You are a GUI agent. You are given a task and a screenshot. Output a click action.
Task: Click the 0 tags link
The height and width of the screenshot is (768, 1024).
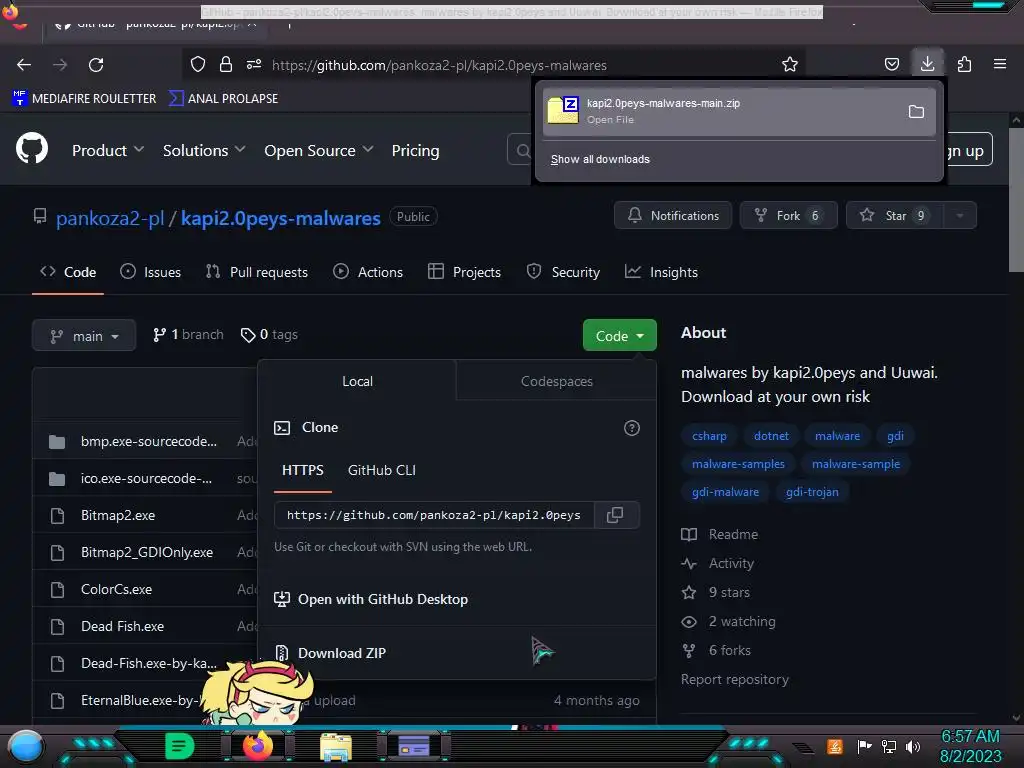[269, 334]
